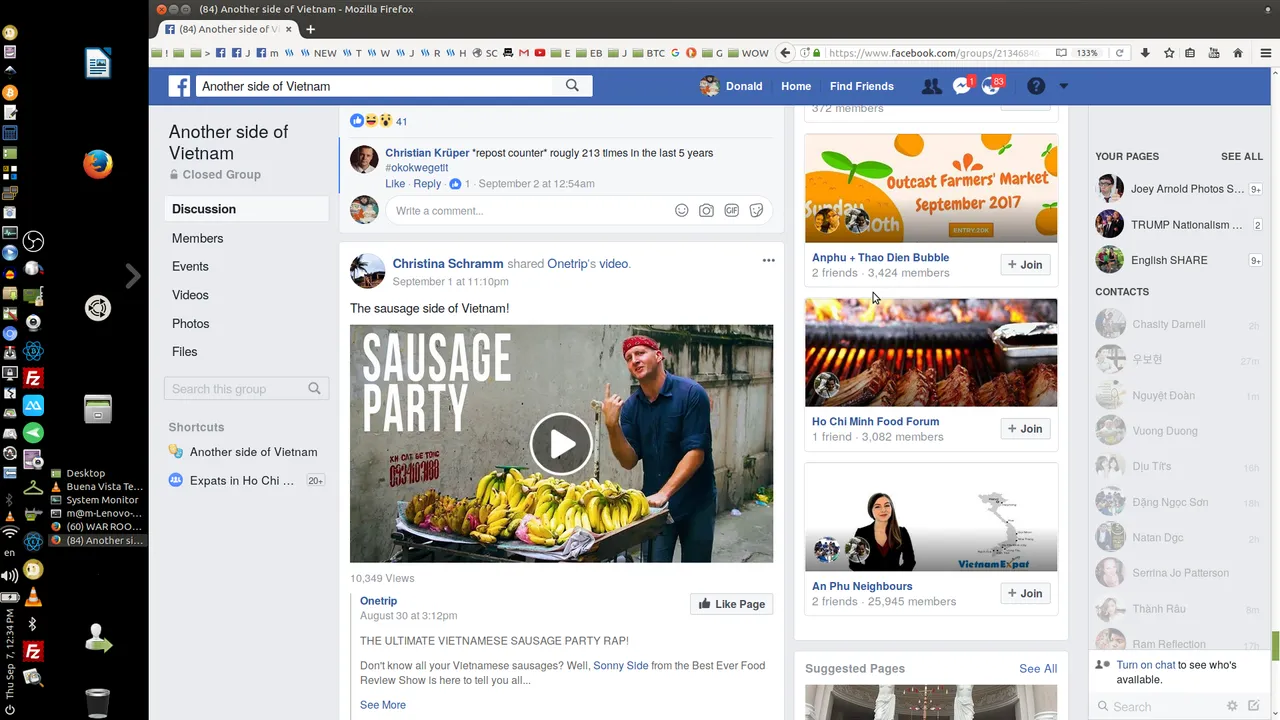This screenshot has width=1280, height=720.
Task: Expand the post text with See More
Action: (383, 705)
